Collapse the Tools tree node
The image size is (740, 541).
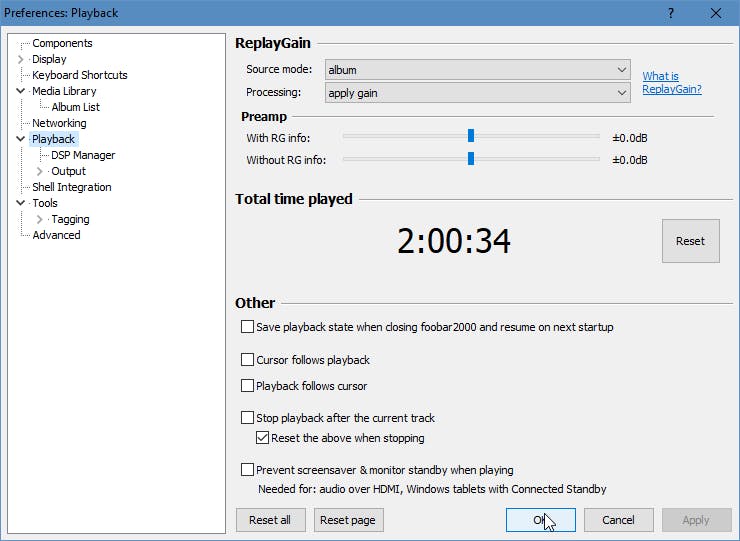coord(21,203)
